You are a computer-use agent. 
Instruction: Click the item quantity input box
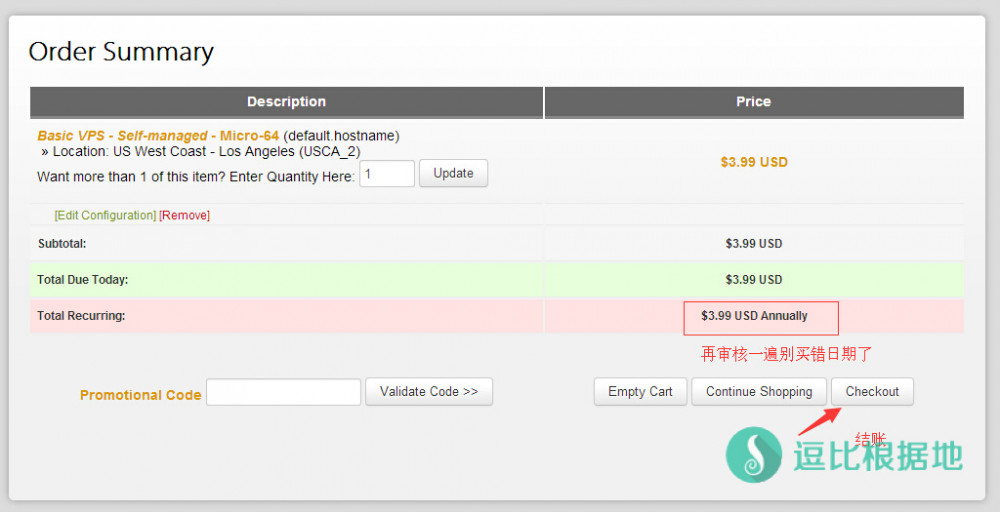(386, 174)
